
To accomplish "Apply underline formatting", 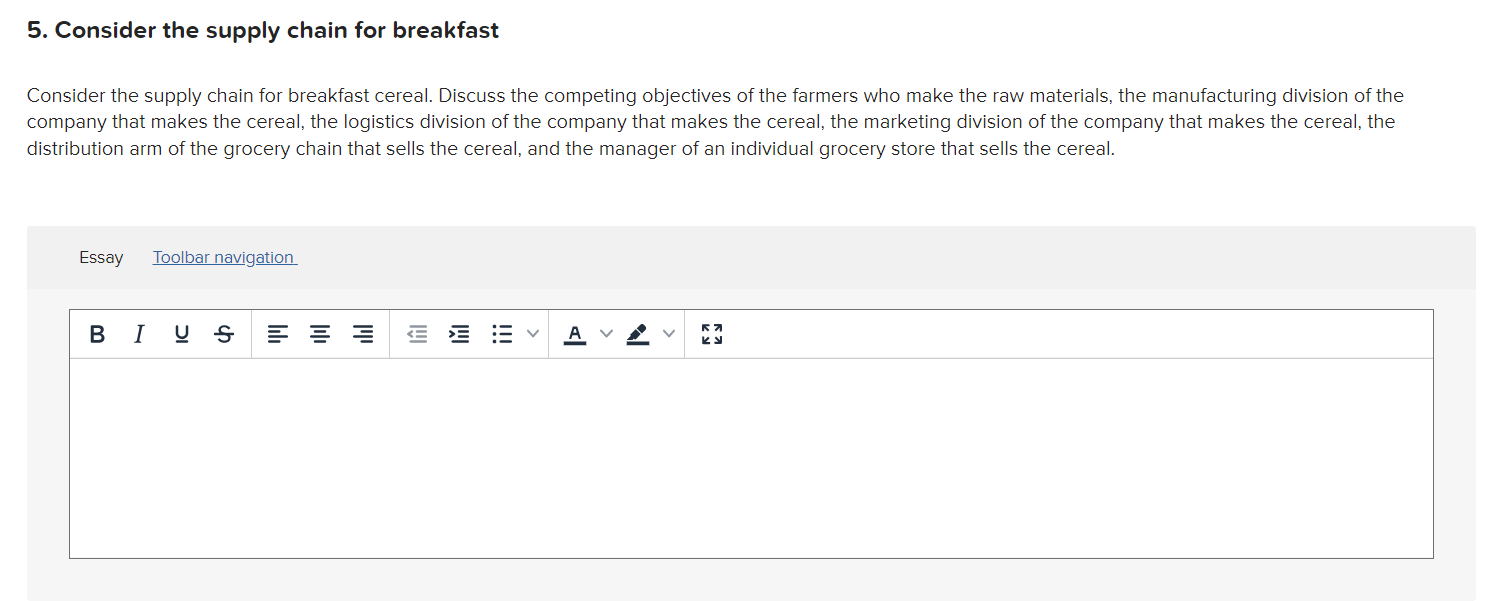I will (x=181, y=334).
